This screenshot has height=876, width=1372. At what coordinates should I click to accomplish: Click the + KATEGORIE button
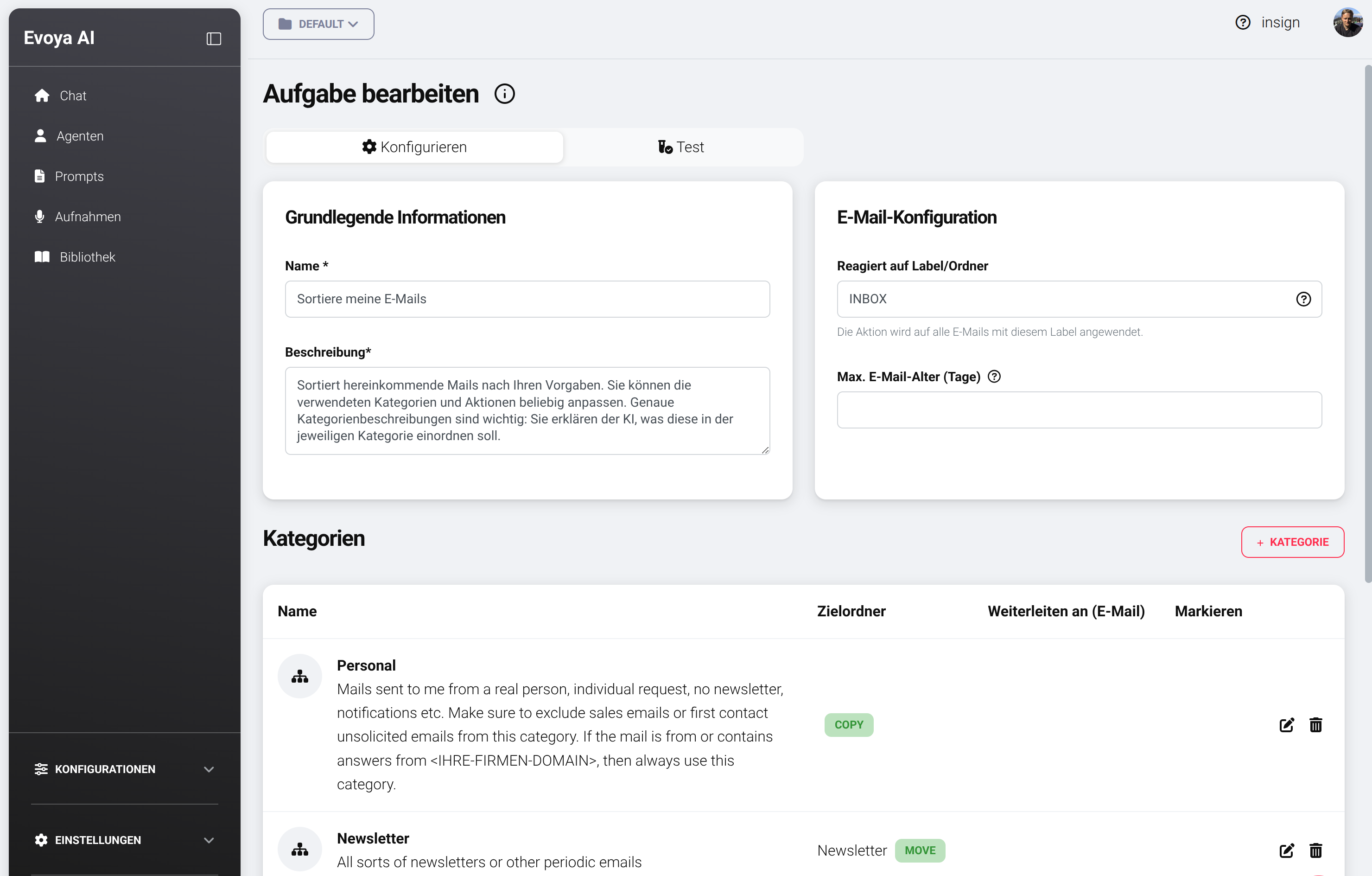coord(1292,542)
